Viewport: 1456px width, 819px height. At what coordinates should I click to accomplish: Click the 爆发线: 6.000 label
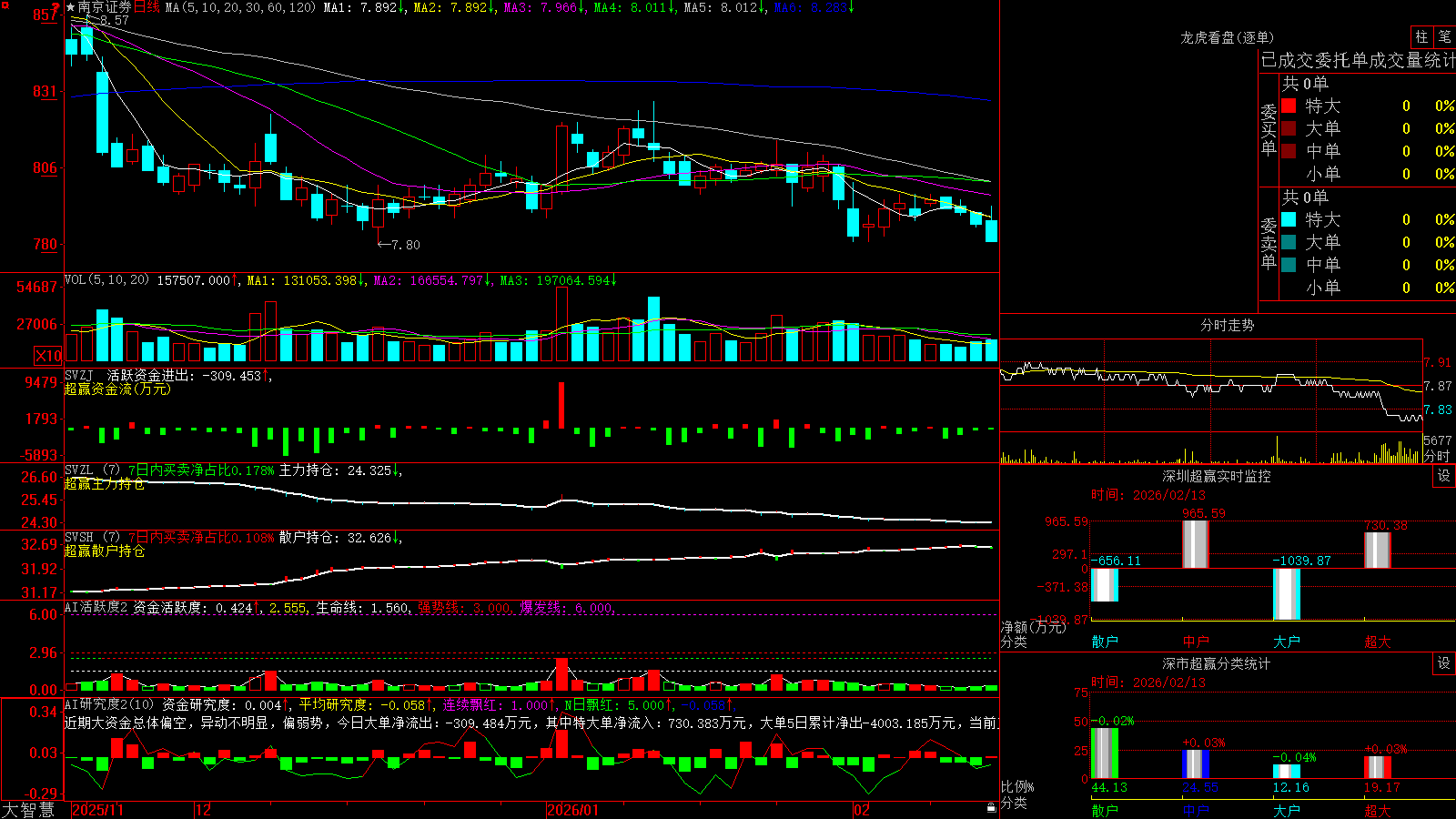[x=566, y=607]
